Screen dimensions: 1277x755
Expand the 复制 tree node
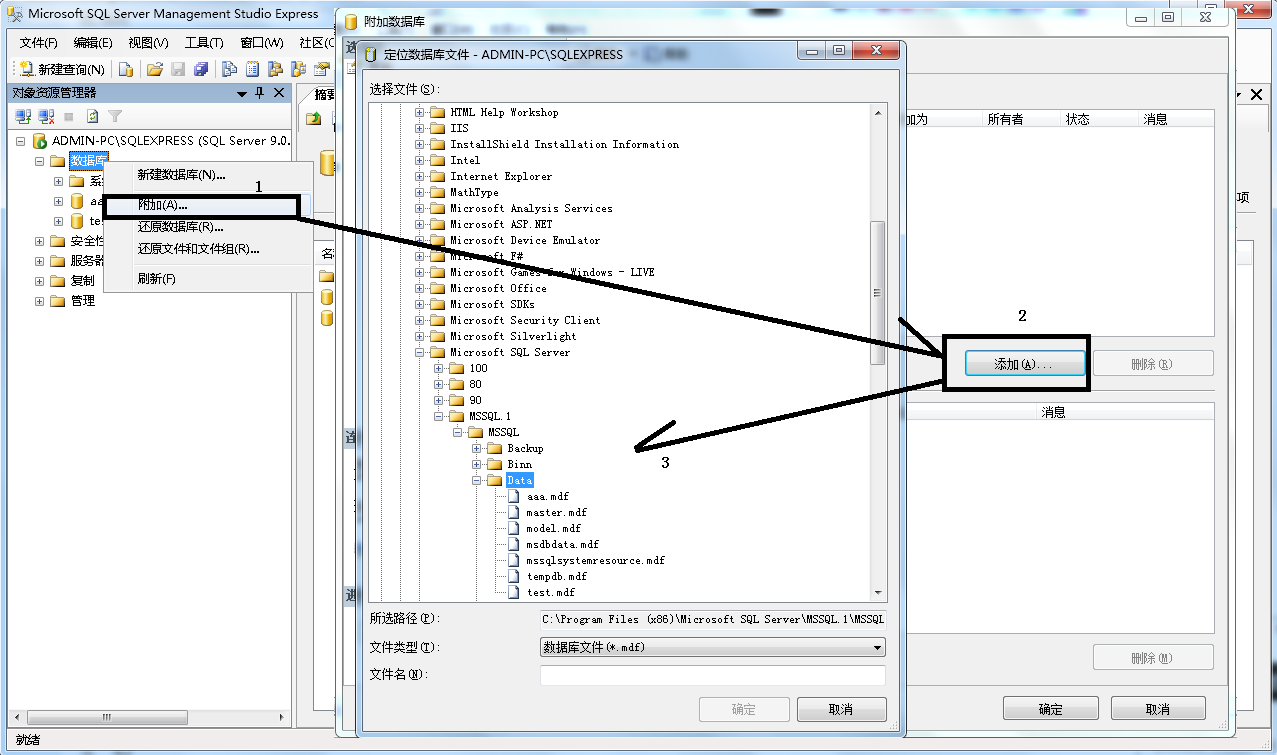click(40, 281)
